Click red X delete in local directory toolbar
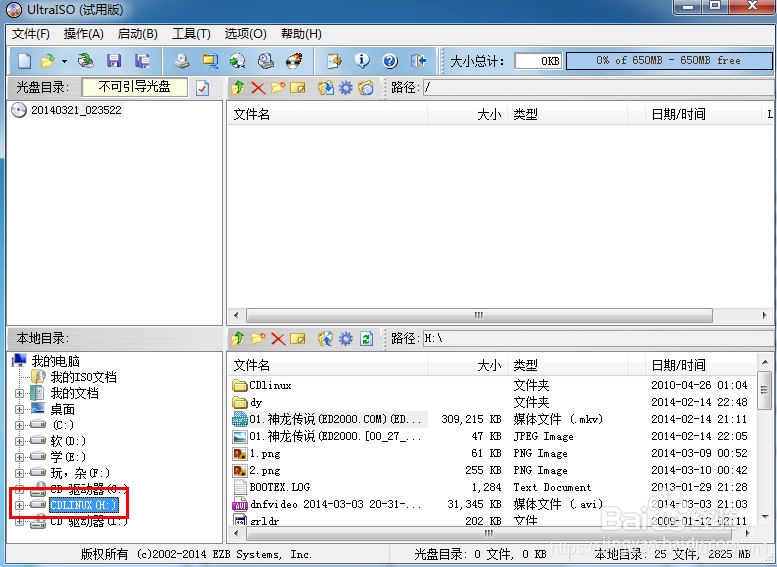This screenshot has width=777, height=567. [x=278, y=339]
